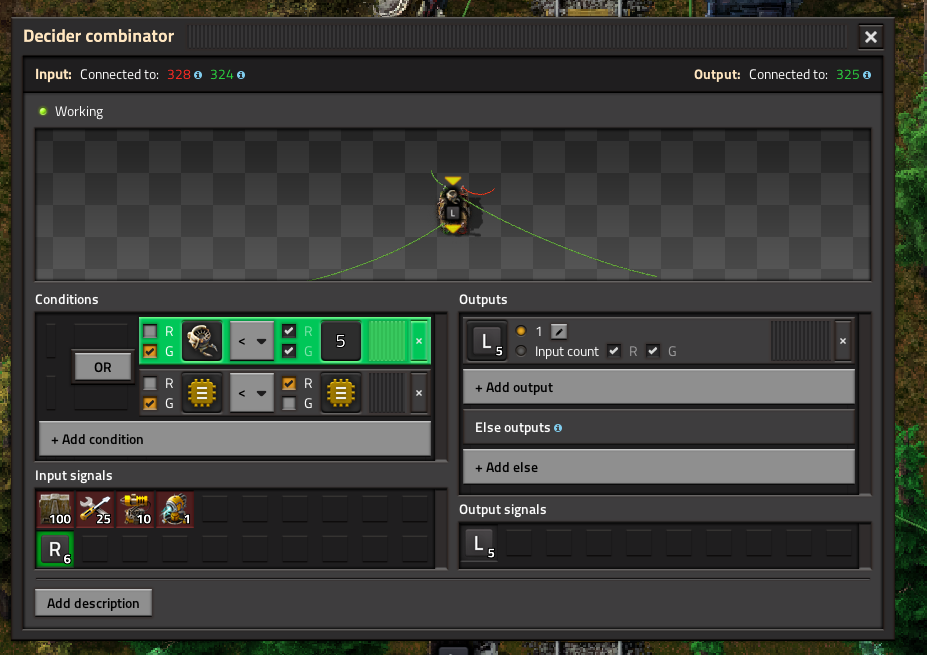Toggle green wire checkbox beside constant 5
Viewport: 927px width, 655px height.
[289, 351]
